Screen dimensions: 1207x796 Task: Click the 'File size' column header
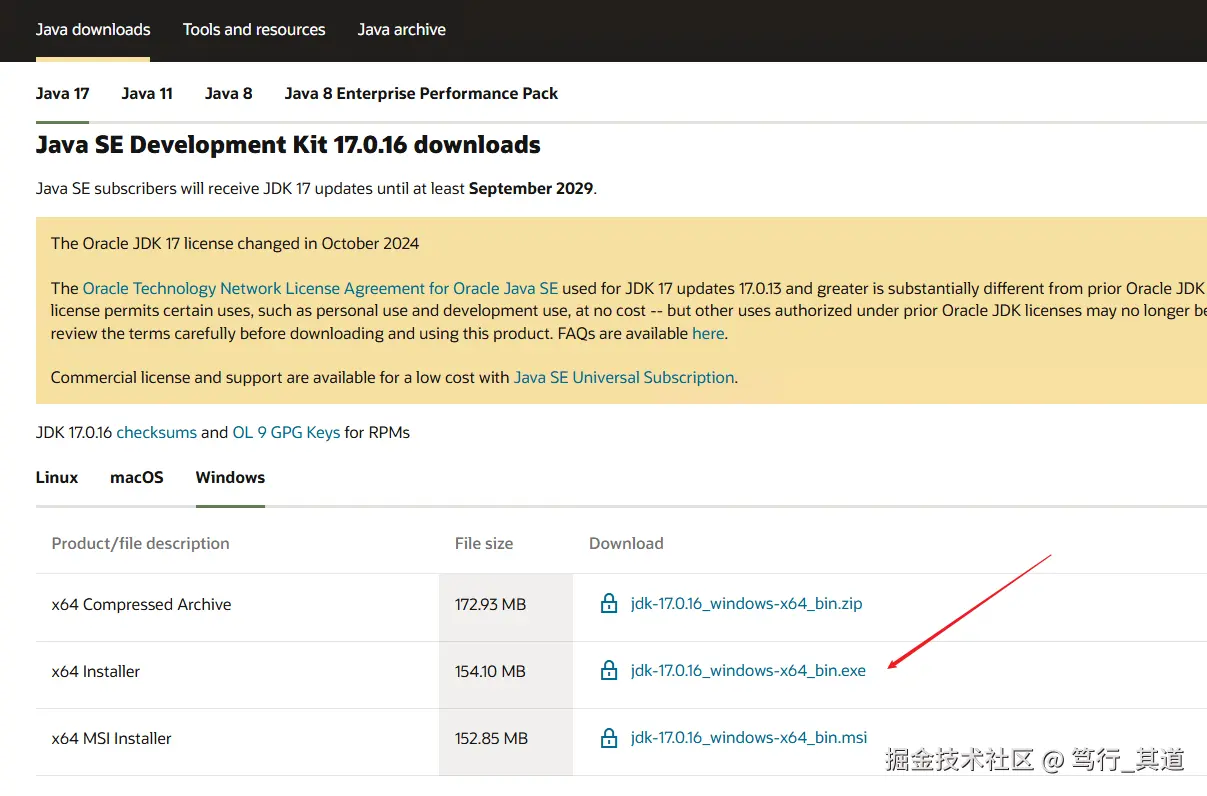(x=484, y=543)
